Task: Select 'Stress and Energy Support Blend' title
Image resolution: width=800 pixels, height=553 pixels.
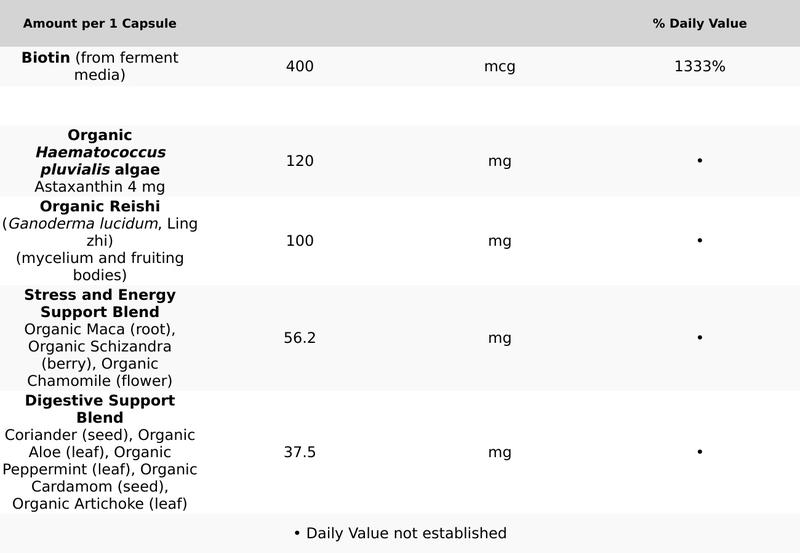Action: point(100,303)
